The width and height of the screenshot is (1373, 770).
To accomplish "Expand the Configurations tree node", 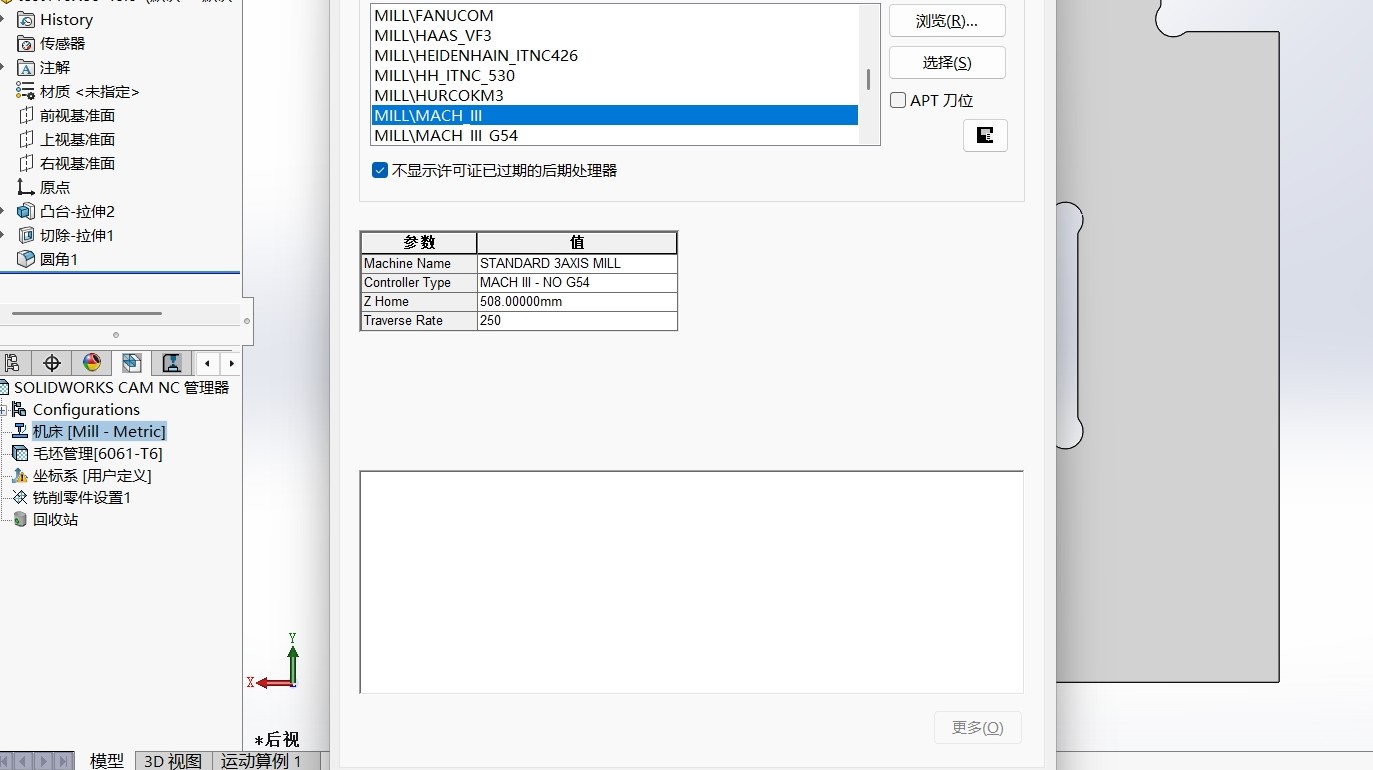I will point(4,409).
